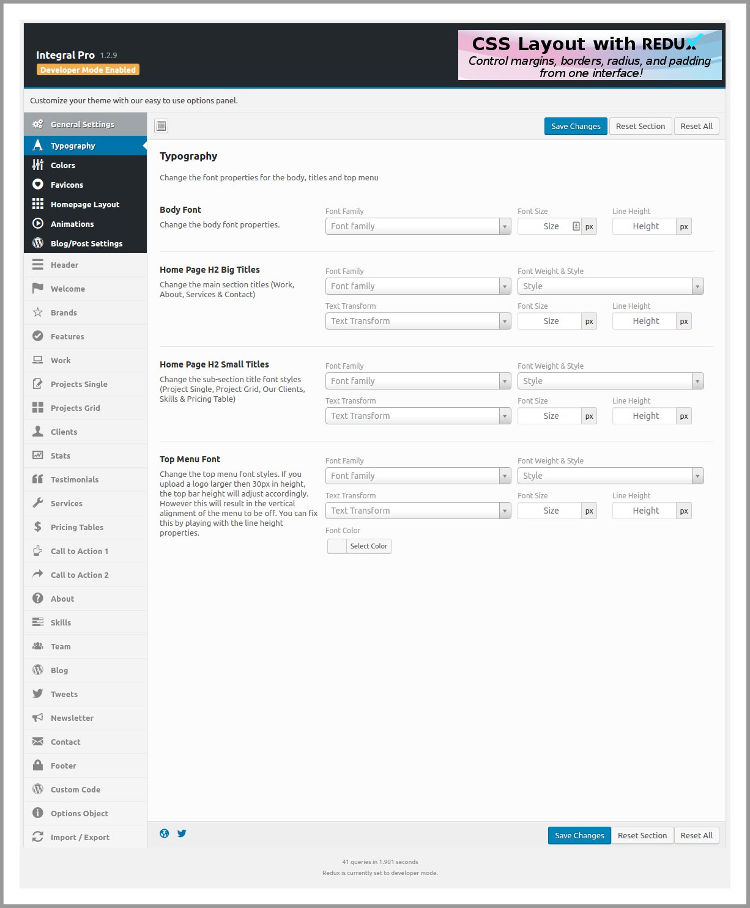Click the Header hamburger icon
Viewport: 750px width, 908px height.
click(38, 265)
